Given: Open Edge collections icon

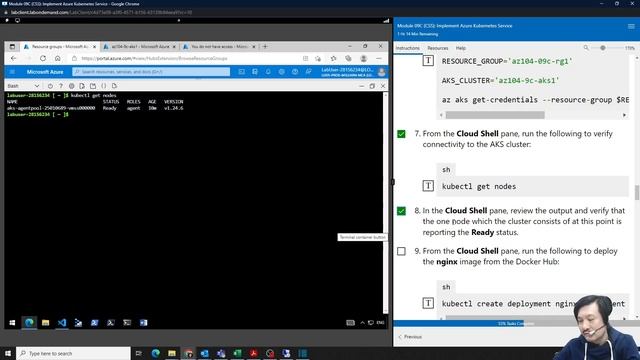Looking at the screenshot, I should (348, 58).
